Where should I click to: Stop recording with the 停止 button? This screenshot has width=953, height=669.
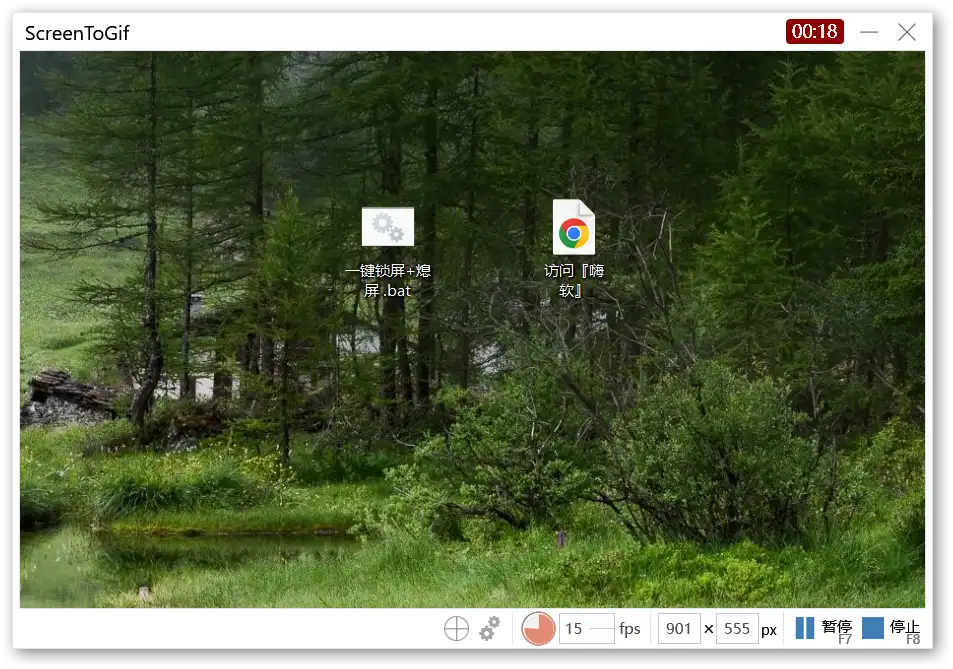891,629
